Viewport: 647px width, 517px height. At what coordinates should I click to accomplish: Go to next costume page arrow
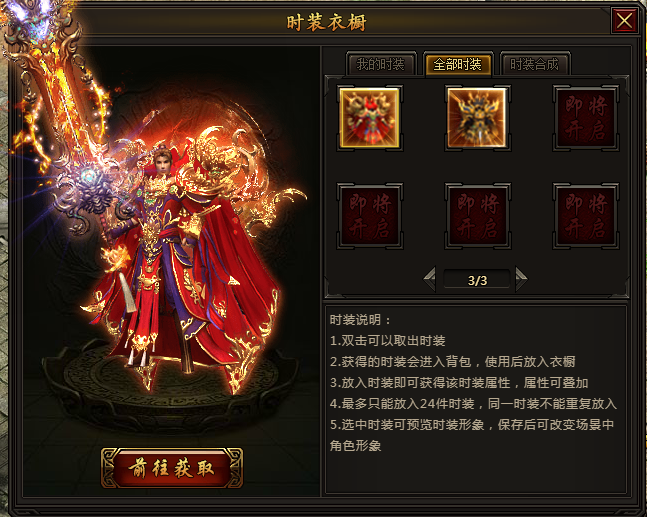pos(521,280)
